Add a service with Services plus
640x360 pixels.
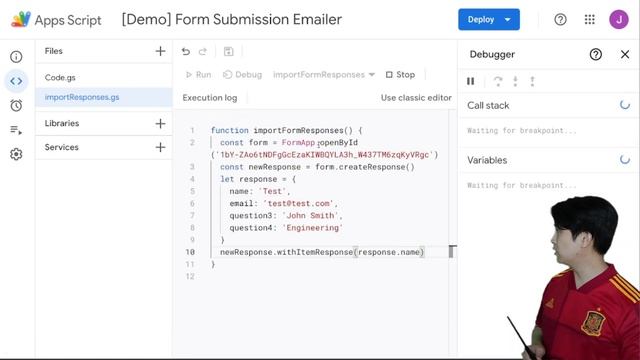point(160,147)
